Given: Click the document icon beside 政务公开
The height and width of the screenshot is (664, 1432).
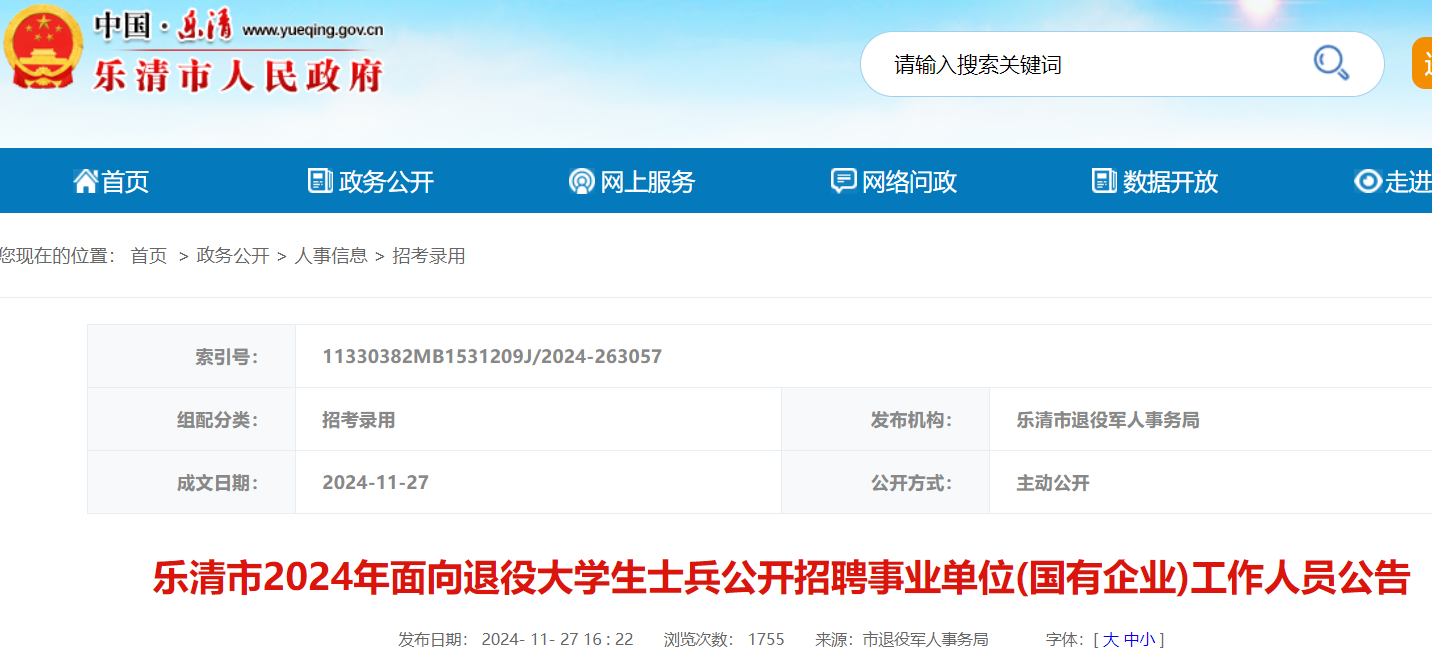Looking at the screenshot, I should tap(320, 181).
